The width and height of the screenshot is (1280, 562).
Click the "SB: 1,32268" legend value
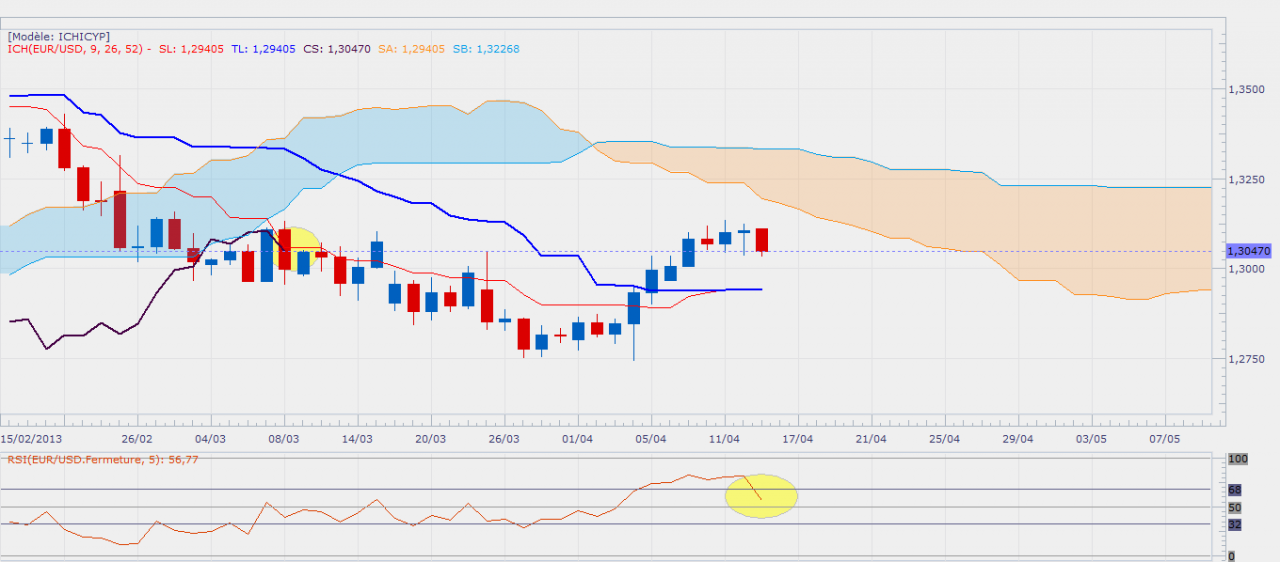486,49
